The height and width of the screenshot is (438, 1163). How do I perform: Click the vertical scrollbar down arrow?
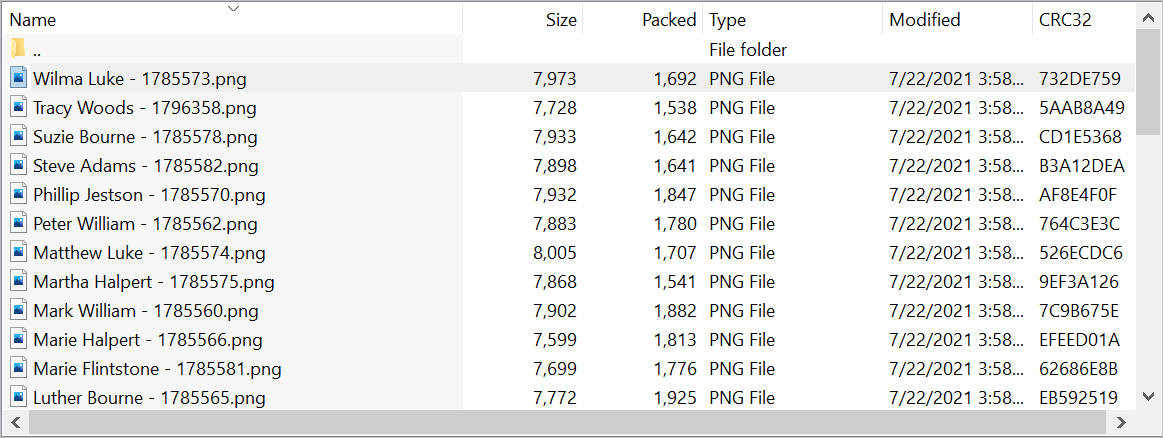click(1148, 396)
